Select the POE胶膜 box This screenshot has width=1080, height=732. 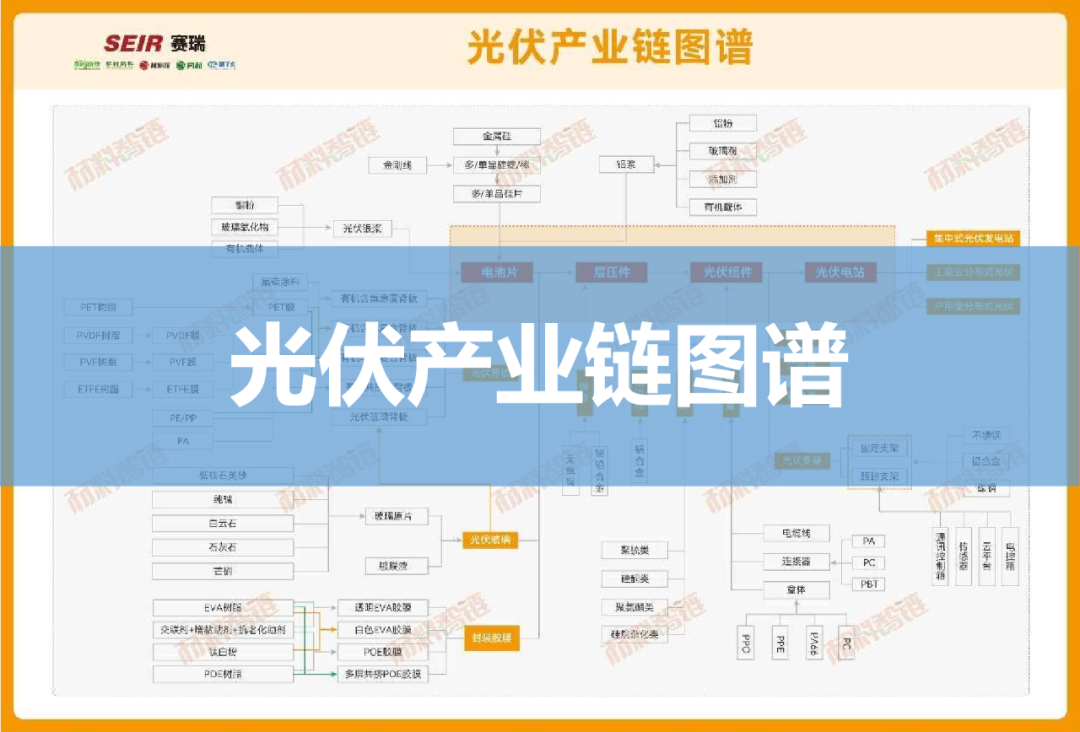[x=382, y=651]
